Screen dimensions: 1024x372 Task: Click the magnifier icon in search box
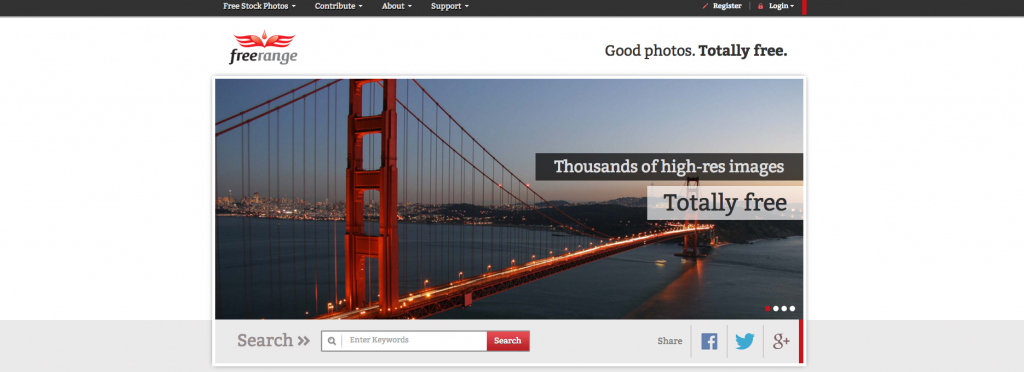pyautogui.click(x=332, y=341)
